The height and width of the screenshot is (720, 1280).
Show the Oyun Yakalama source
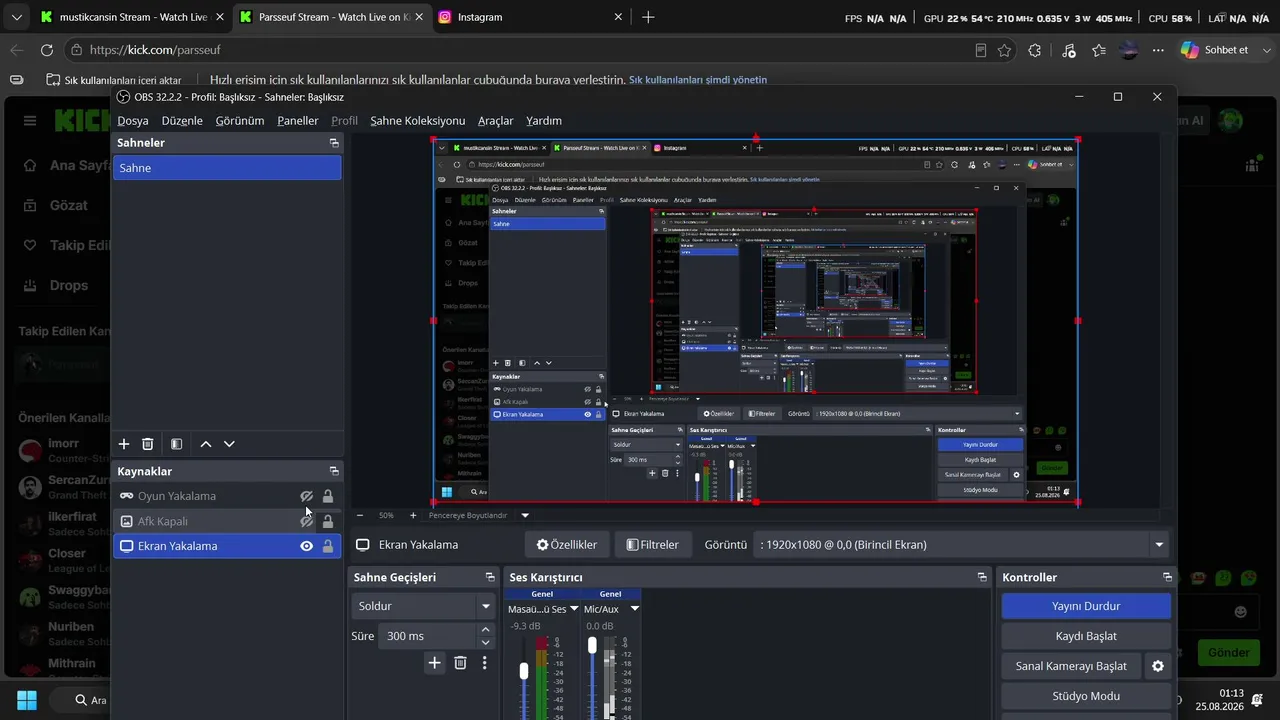pyautogui.click(x=307, y=496)
